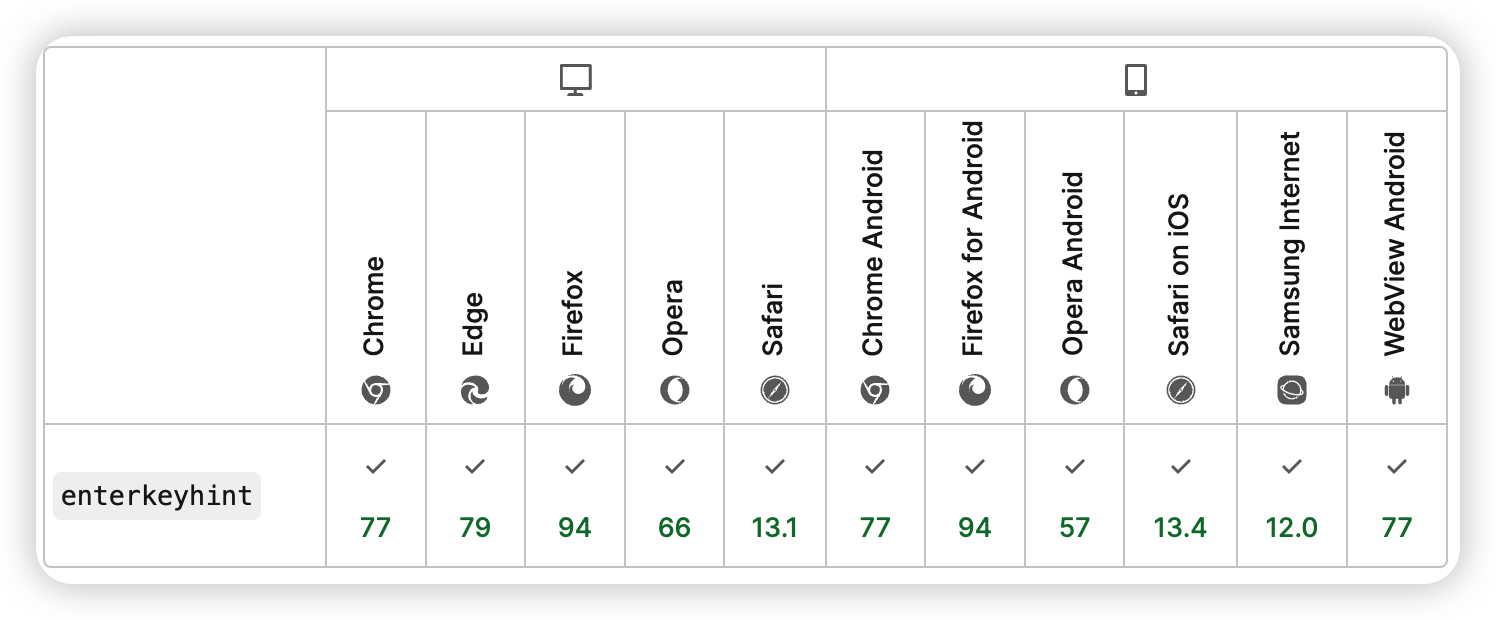
Task: Expand Safari 13.1 support details
Action: [x=774, y=496]
